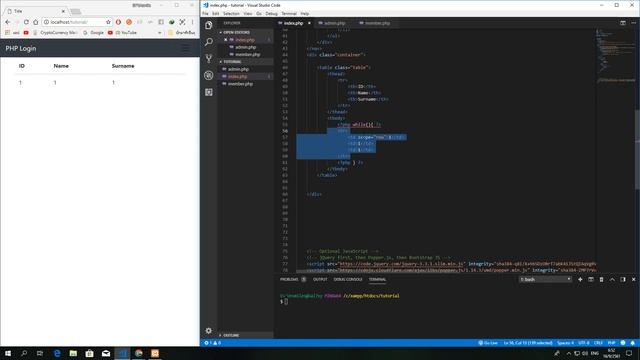Screen dimensions: 640x360
Task: Click the errors and warnings status bar indicator
Action: tap(212, 343)
